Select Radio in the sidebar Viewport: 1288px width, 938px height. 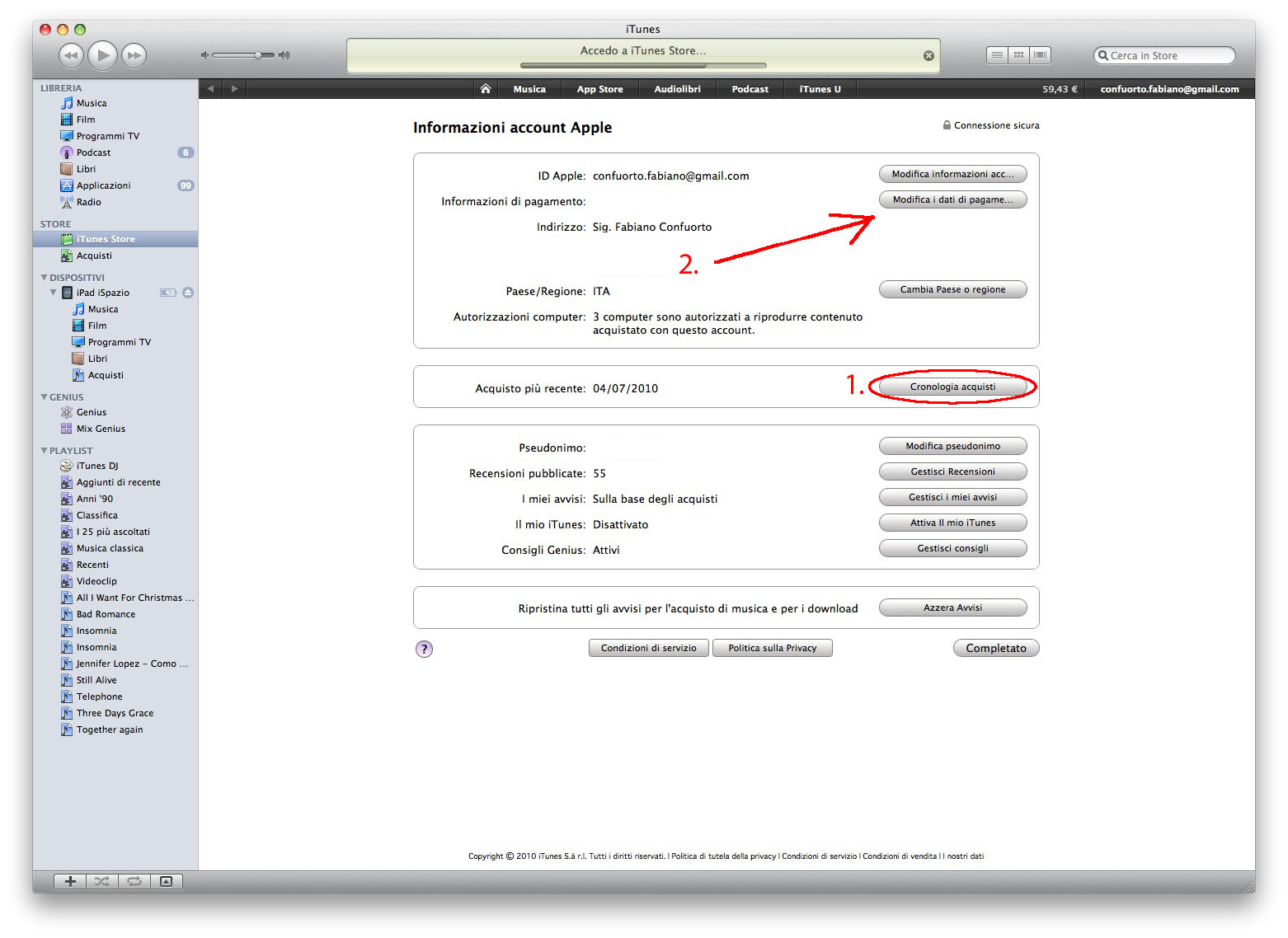(x=115, y=202)
